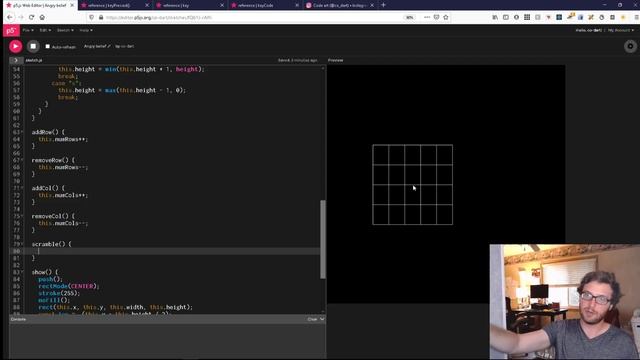The width and height of the screenshot is (640, 360).
Task: Stop the running sketch
Action: coord(33,46)
